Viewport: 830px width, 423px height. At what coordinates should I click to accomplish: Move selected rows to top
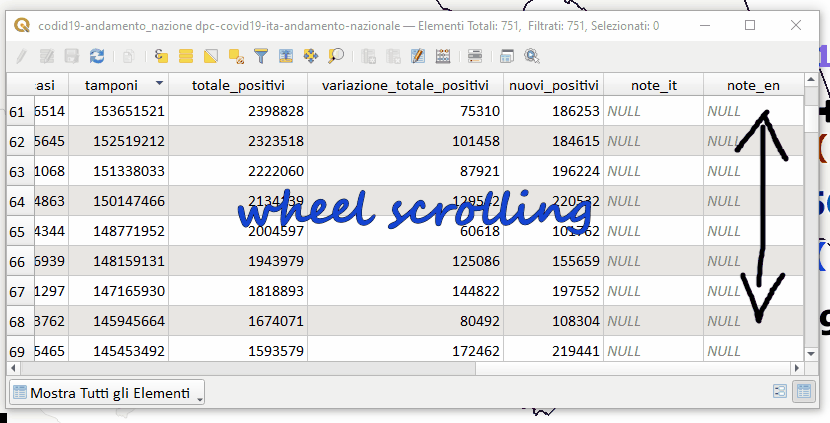(286, 57)
